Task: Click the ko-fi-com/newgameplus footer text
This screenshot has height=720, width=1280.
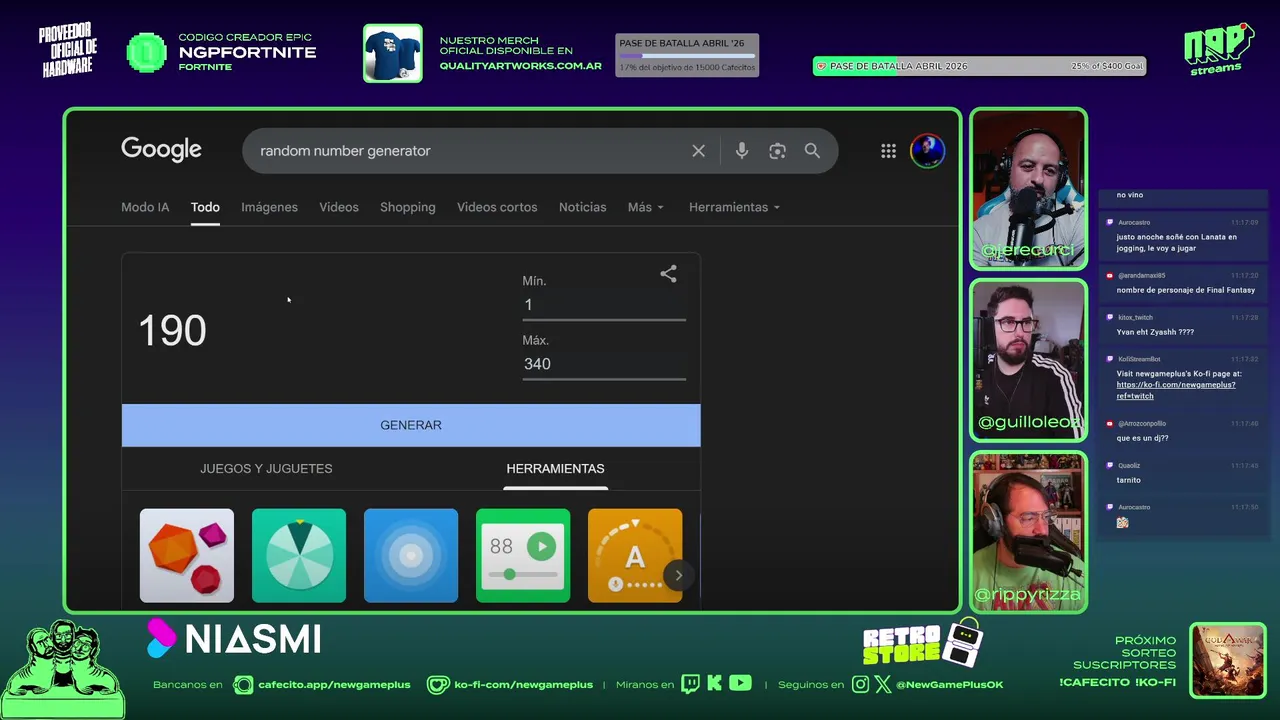Action: pos(523,685)
